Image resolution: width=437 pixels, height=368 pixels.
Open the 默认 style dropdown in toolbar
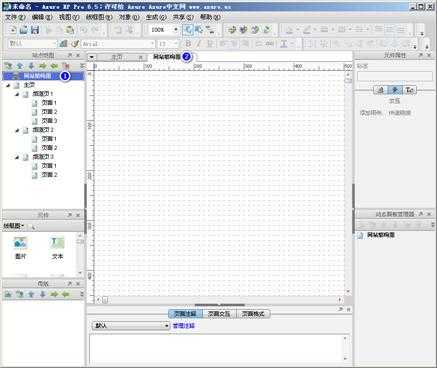pyautogui.click(x=55, y=44)
